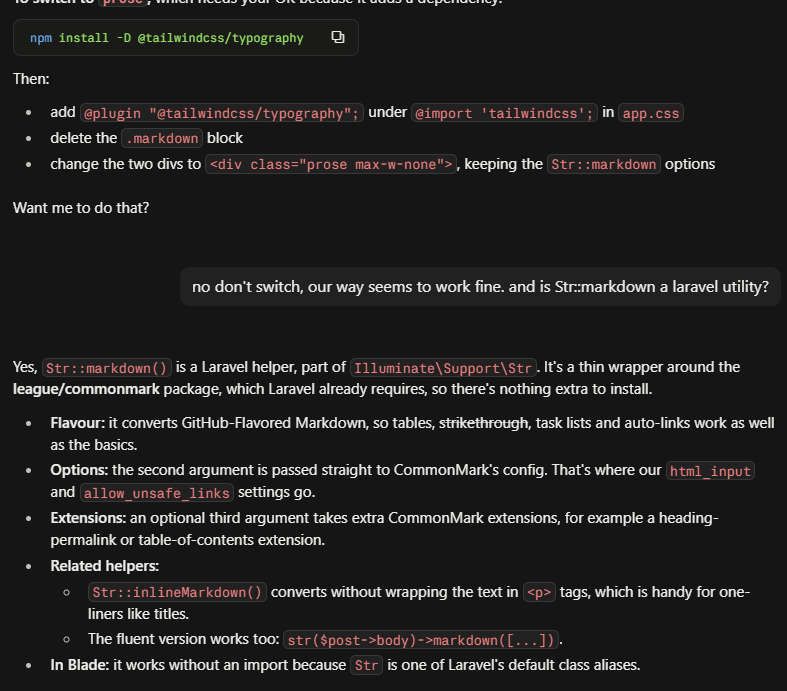787x691 pixels.
Task: Copy the npm install command
Action: [338, 37]
